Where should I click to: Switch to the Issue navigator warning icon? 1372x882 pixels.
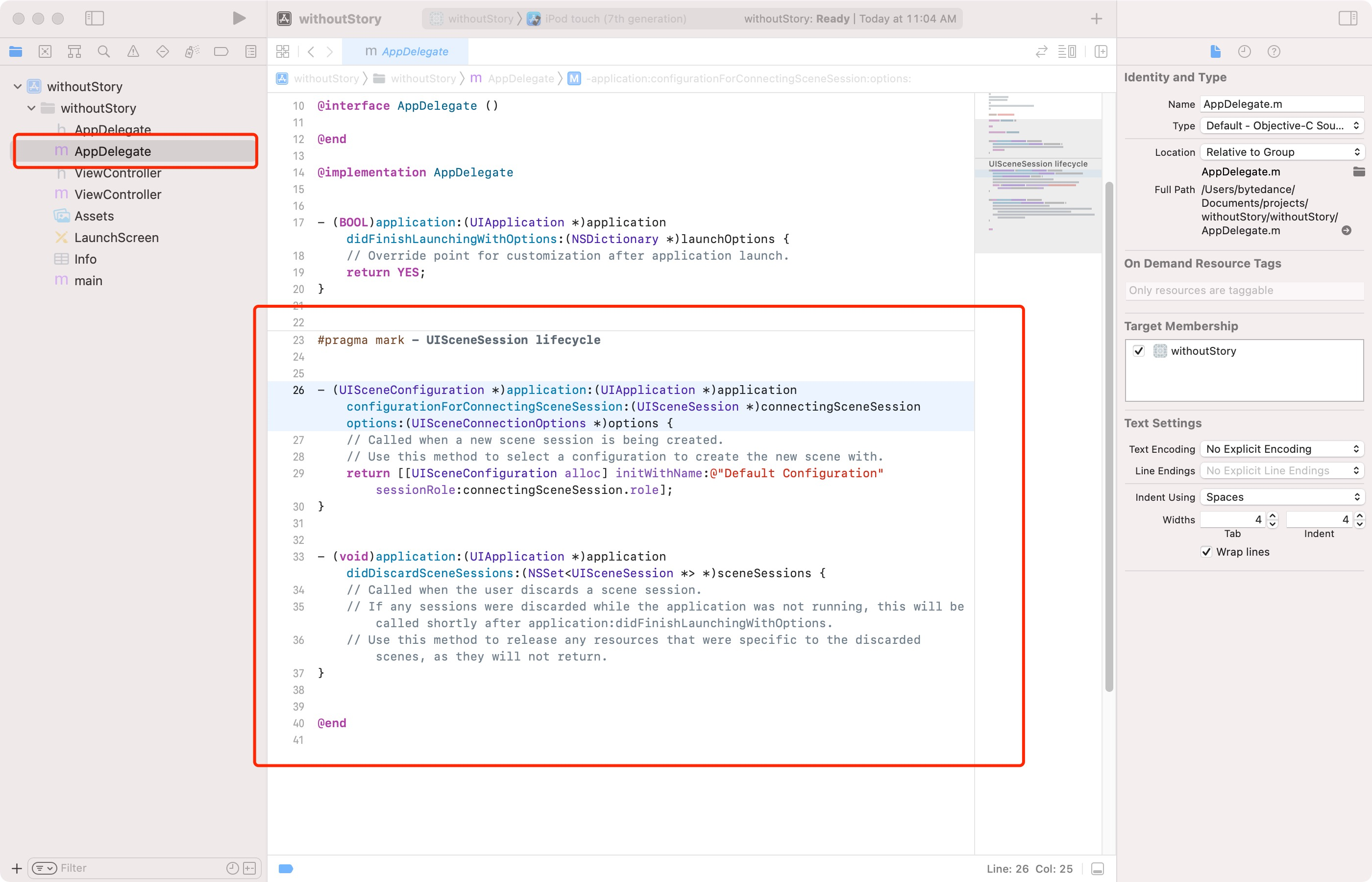(x=133, y=51)
